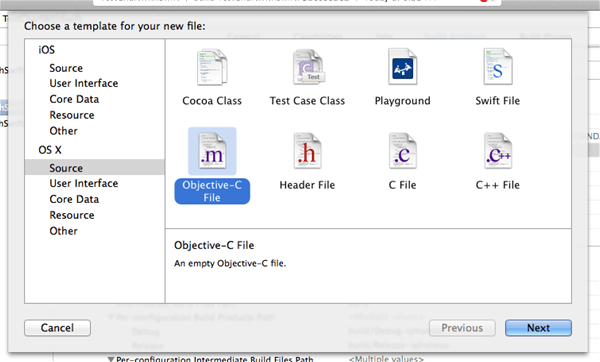Select the highlighted OS X Source category
Viewport: 600px width, 362px height.
point(95,168)
